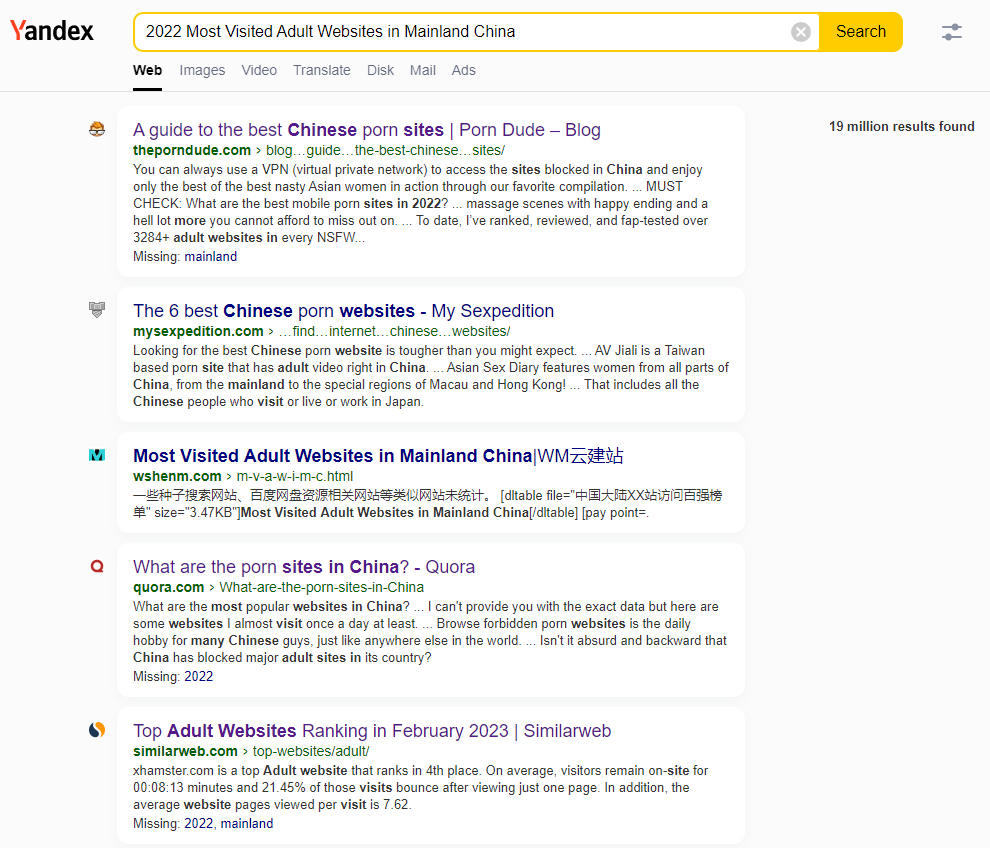Viewport: 990px width, 848px height.
Task: Open 'The 6 best Chinese' result title
Action: 343,311
